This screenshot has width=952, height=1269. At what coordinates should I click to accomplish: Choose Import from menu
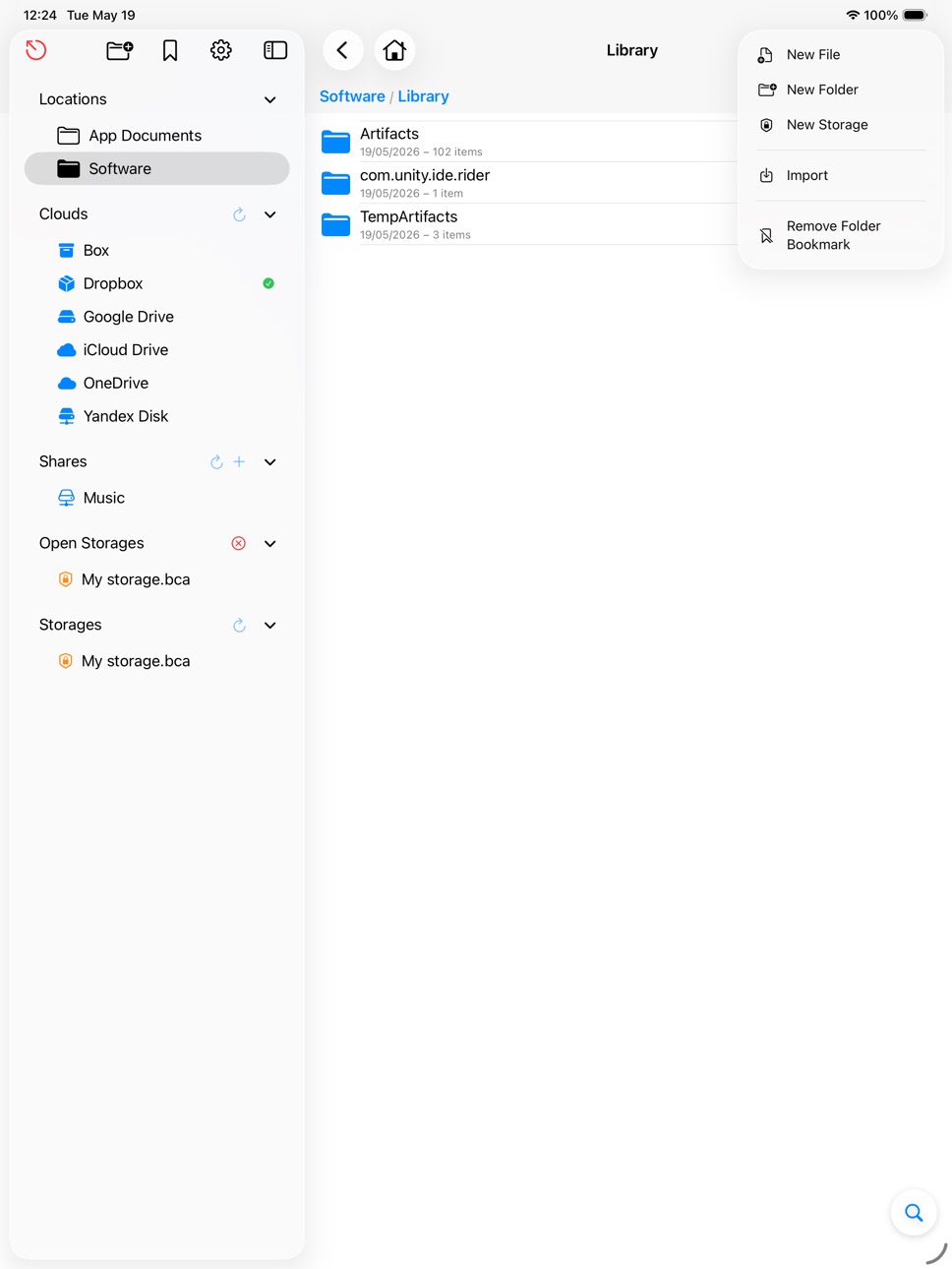(x=841, y=175)
